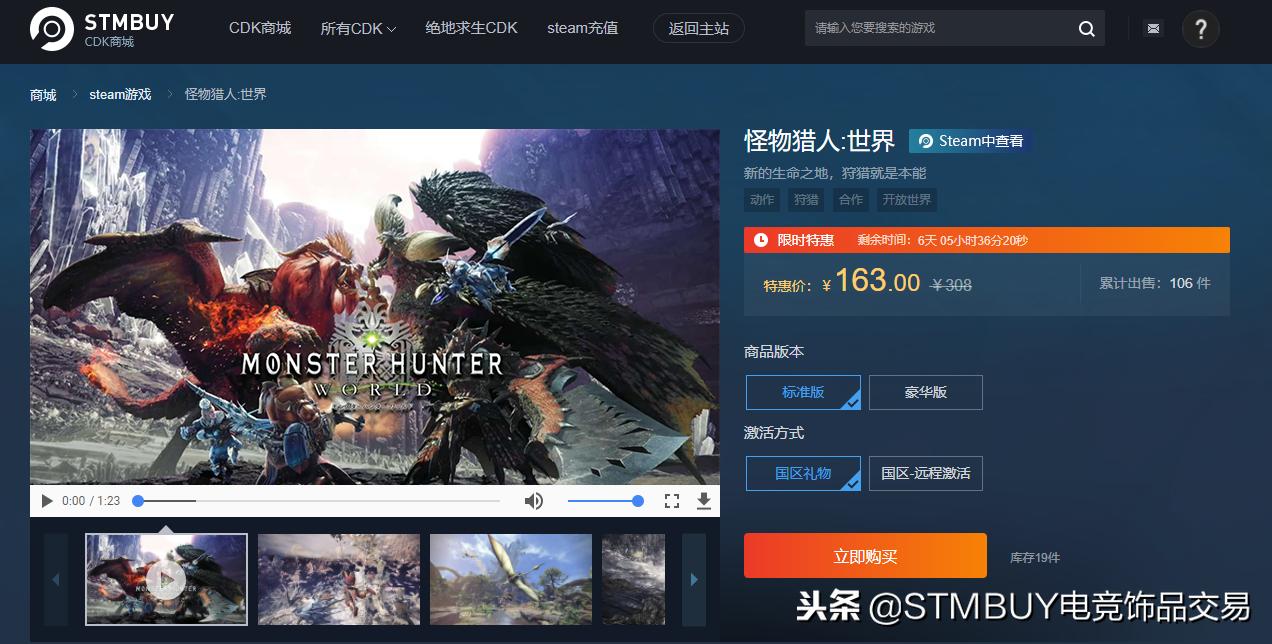Viewport: 1272px width, 644px height.
Task: Click the search magnifier icon
Action: coord(1086,28)
